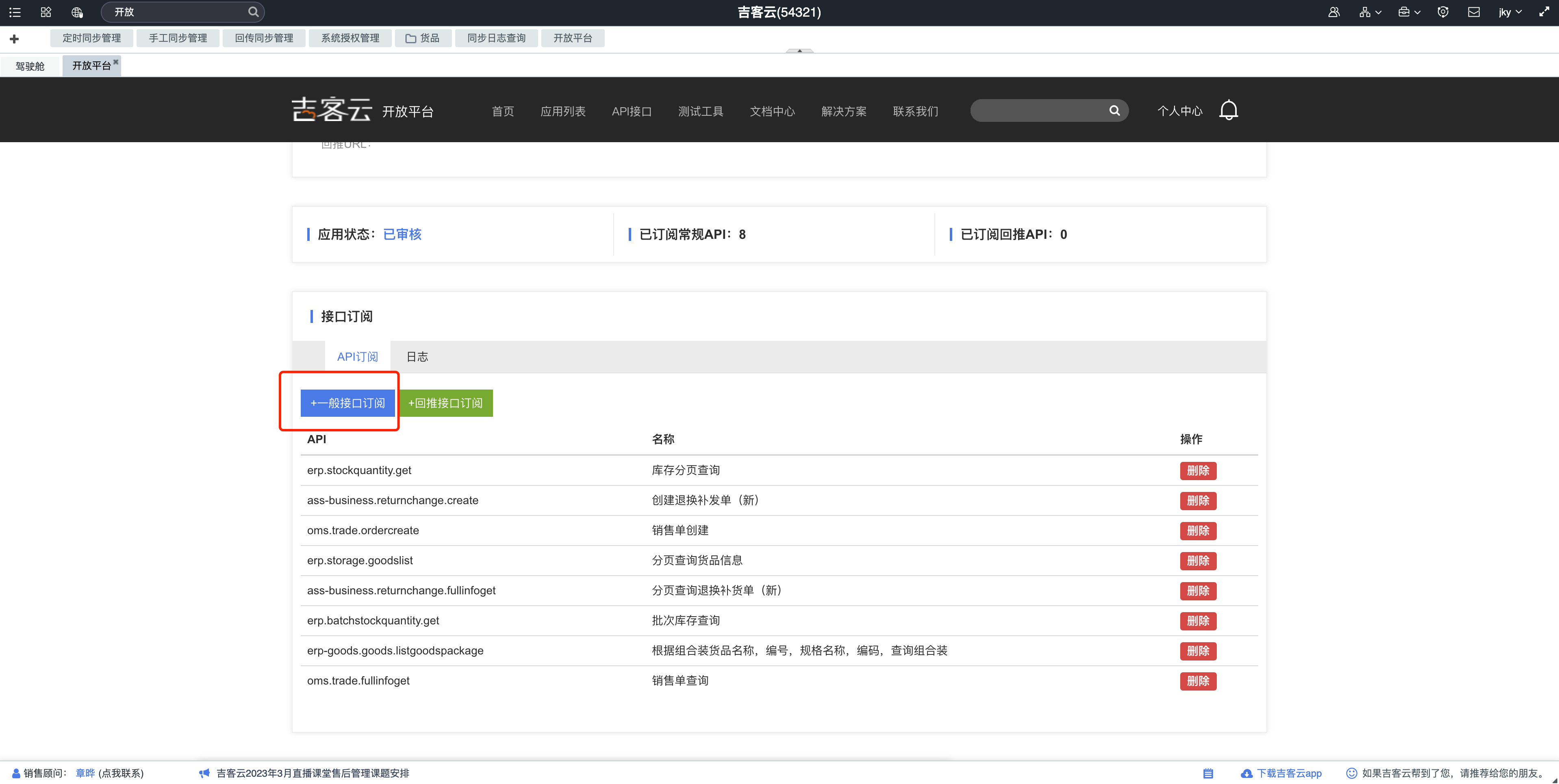
Task: Click erp.stockquantity.get API name
Action: click(x=359, y=471)
